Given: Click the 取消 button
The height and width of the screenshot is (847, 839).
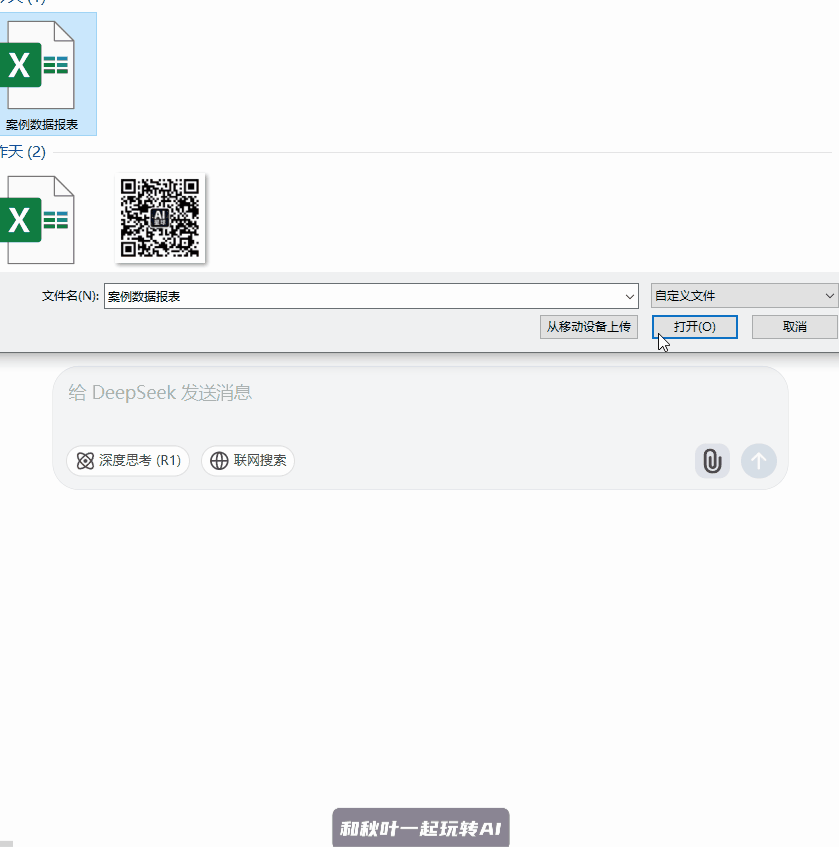Looking at the screenshot, I should [794, 327].
